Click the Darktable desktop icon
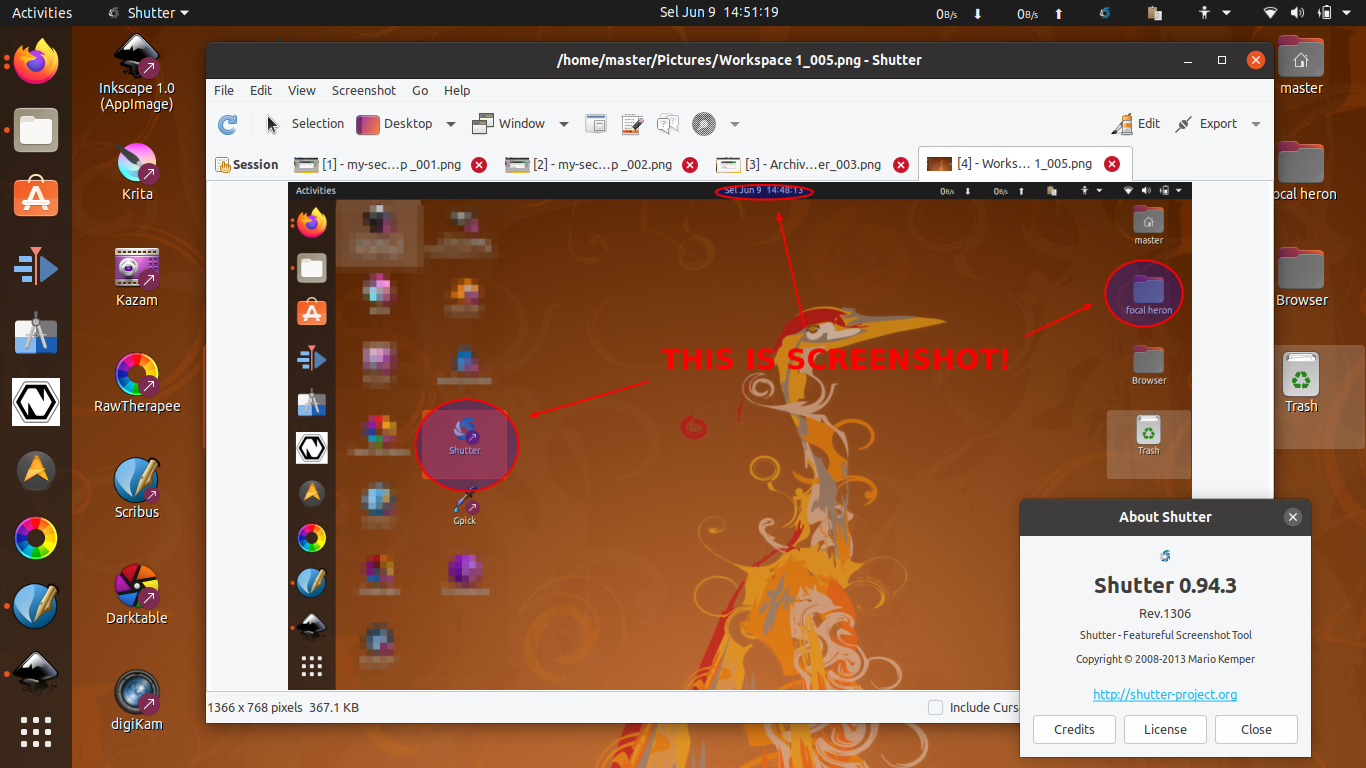The image size is (1366, 768). [137, 595]
